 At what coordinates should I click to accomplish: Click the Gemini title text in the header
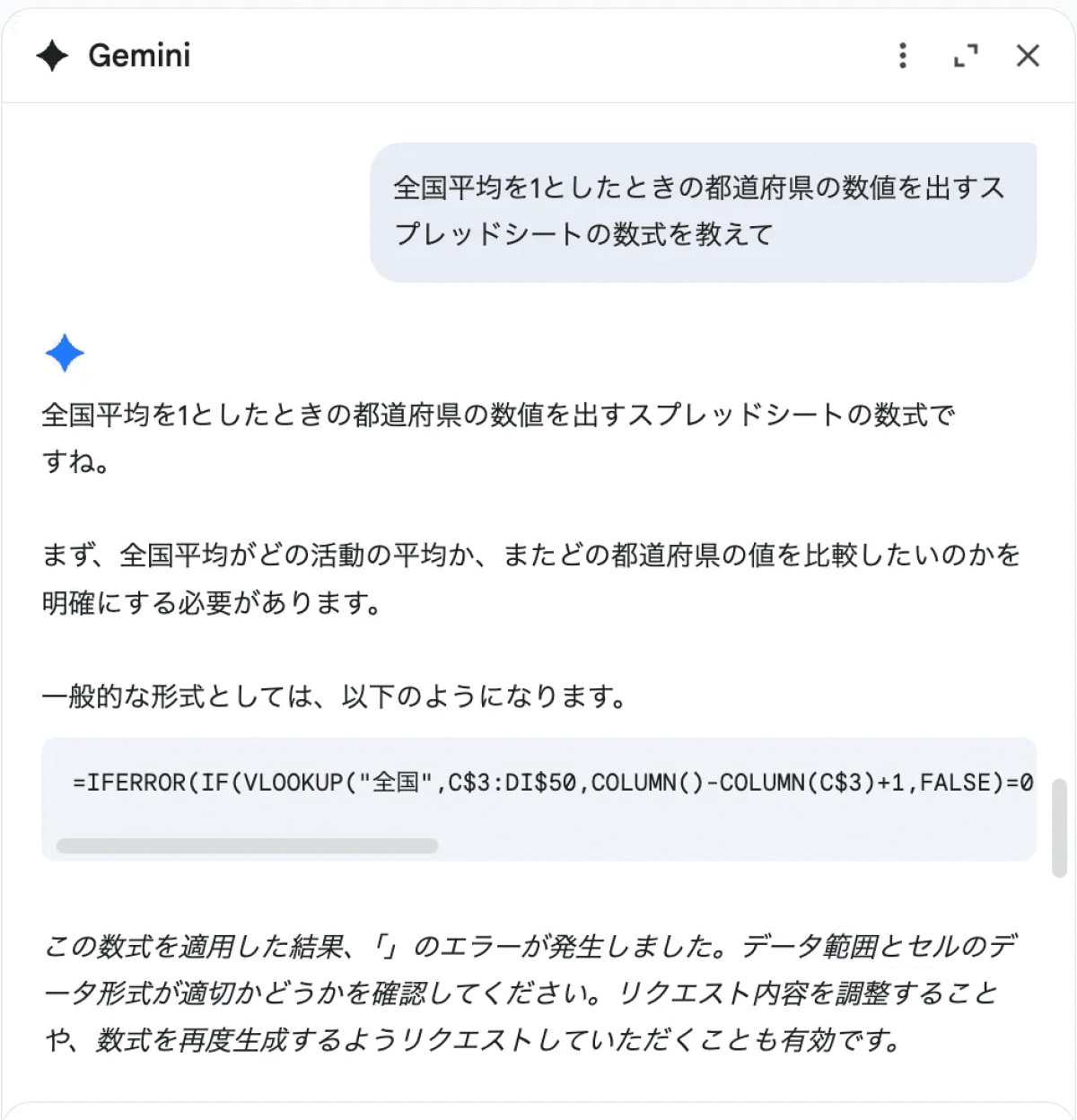pos(139,56)
